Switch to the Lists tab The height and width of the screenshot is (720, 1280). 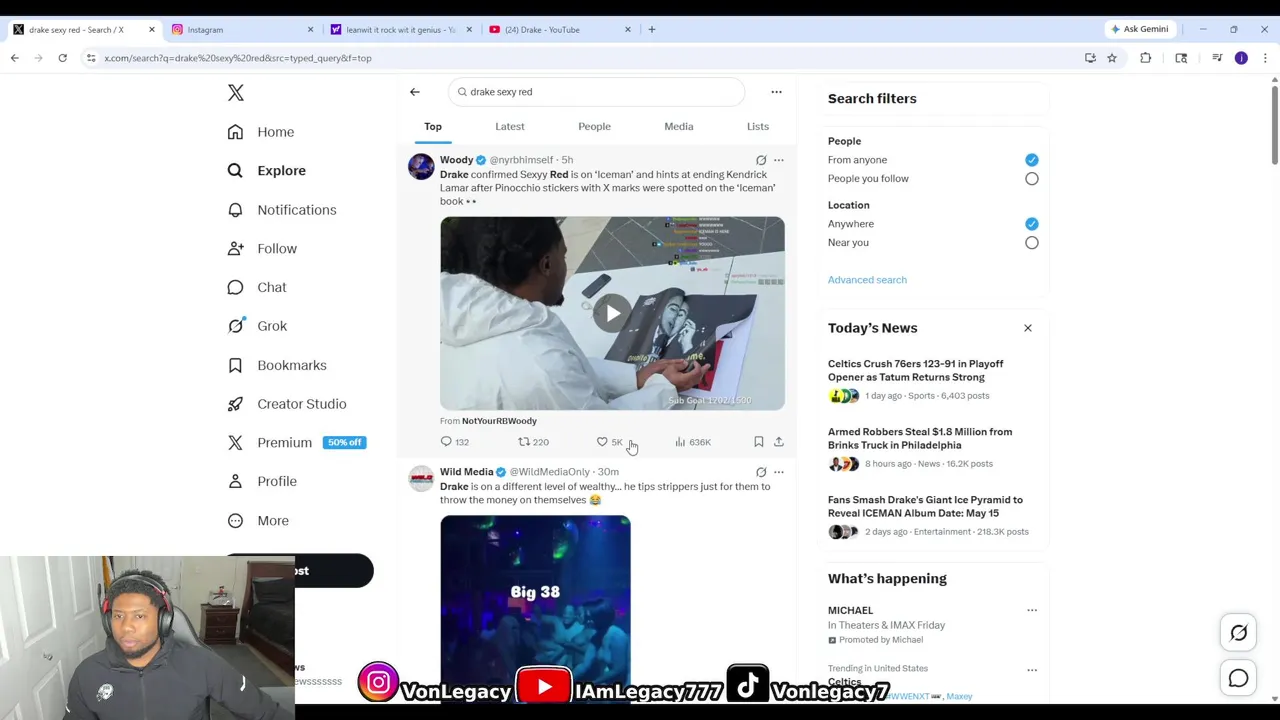click(x=758, y=127)
